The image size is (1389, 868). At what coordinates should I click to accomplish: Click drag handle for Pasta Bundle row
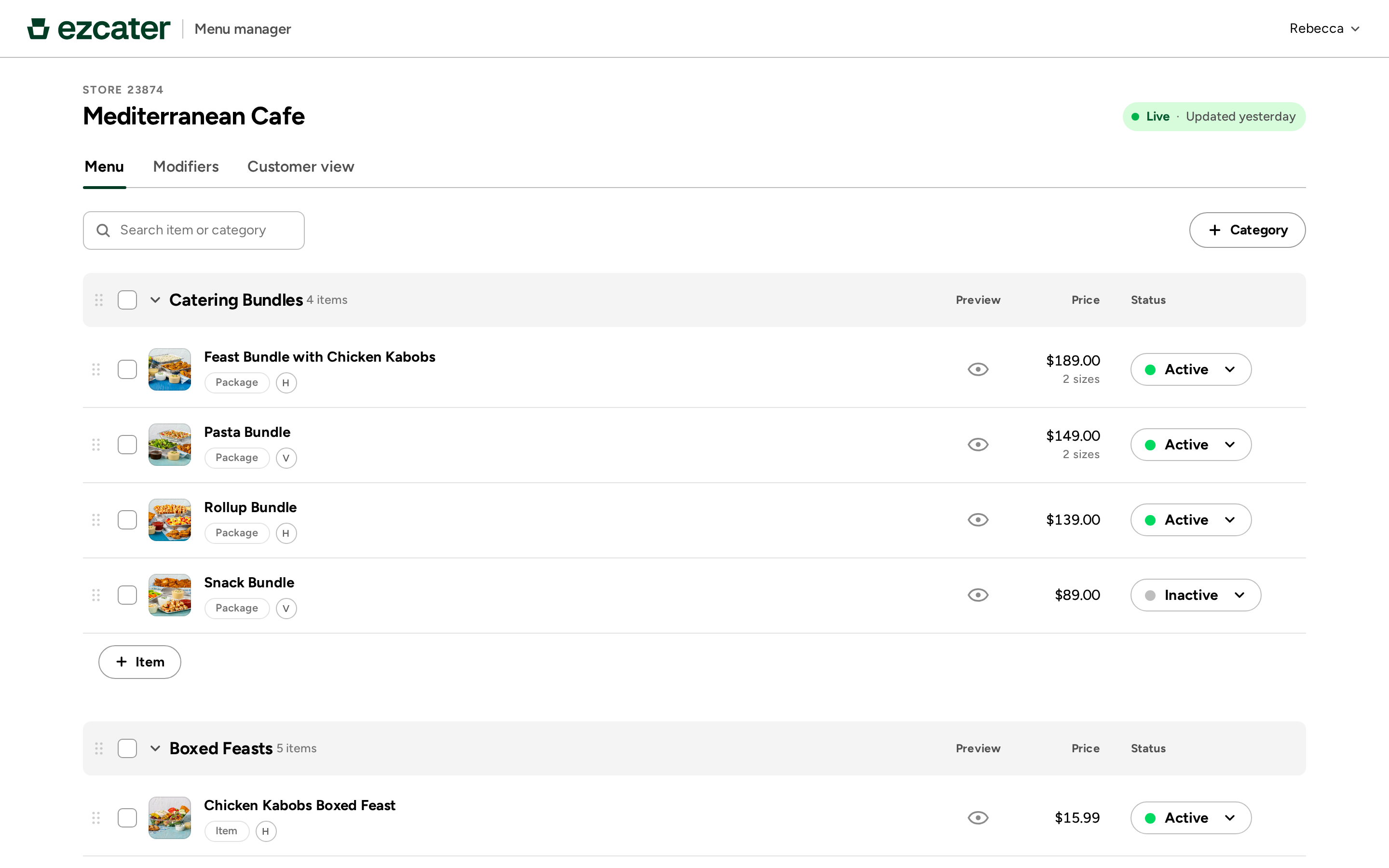pyautogui.click(x=96, y=444)
